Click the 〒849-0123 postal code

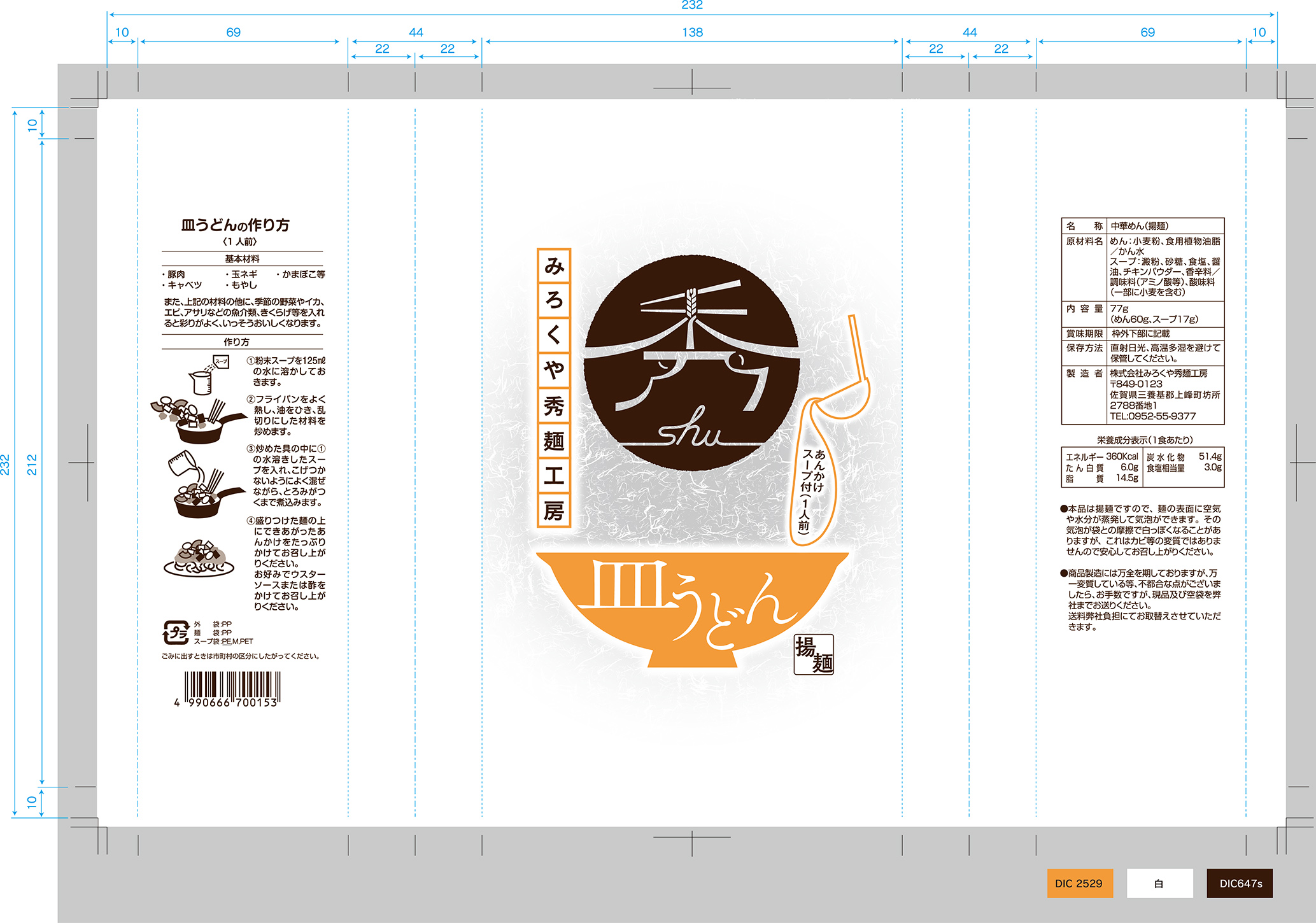(1136, 384)
